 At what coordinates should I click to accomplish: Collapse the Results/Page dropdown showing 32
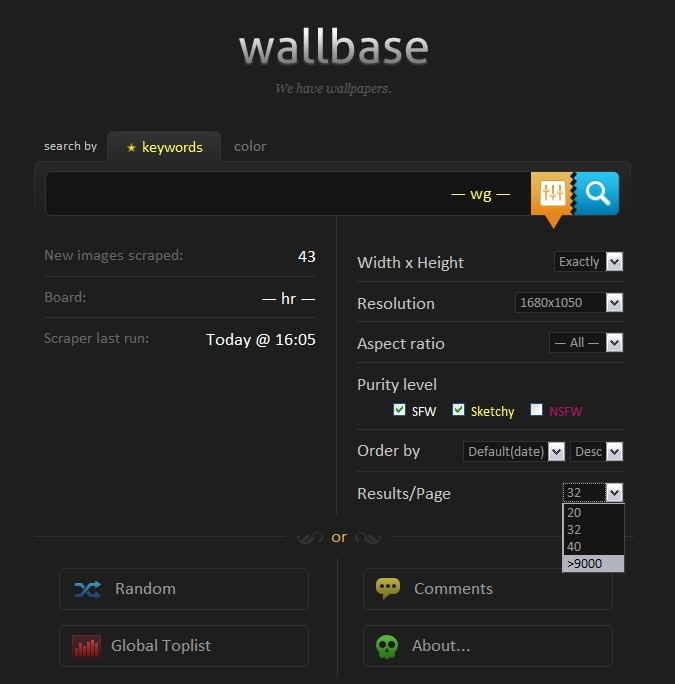click(x=593, y=492)
